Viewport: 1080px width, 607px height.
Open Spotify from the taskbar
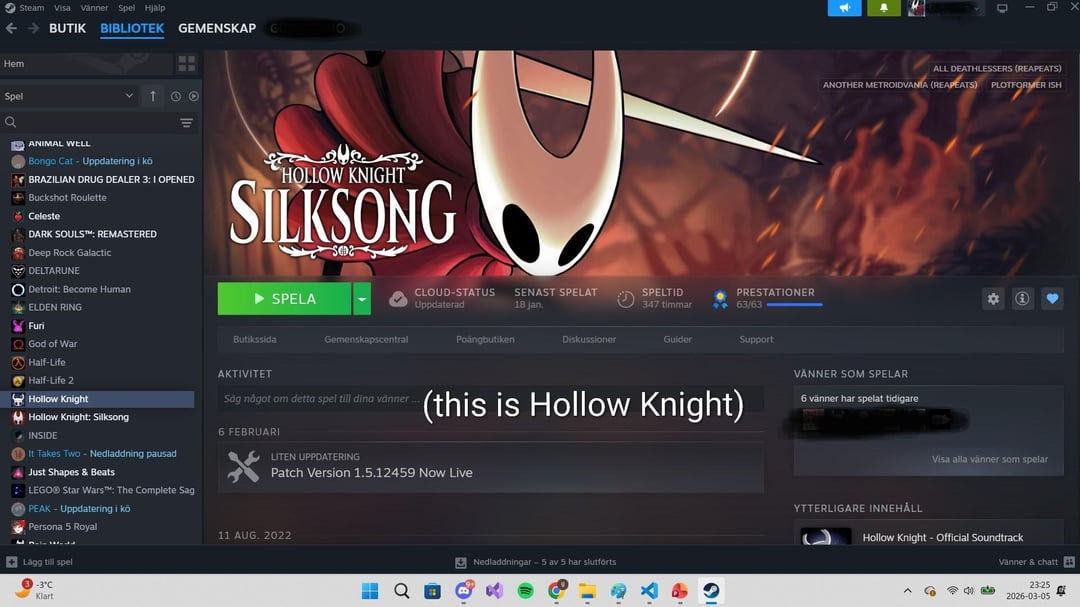tap(525, 591)
